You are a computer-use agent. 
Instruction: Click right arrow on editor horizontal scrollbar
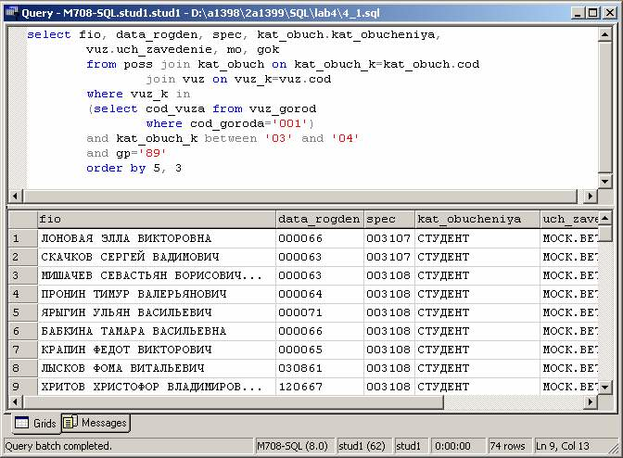click(x=591, y=196)
